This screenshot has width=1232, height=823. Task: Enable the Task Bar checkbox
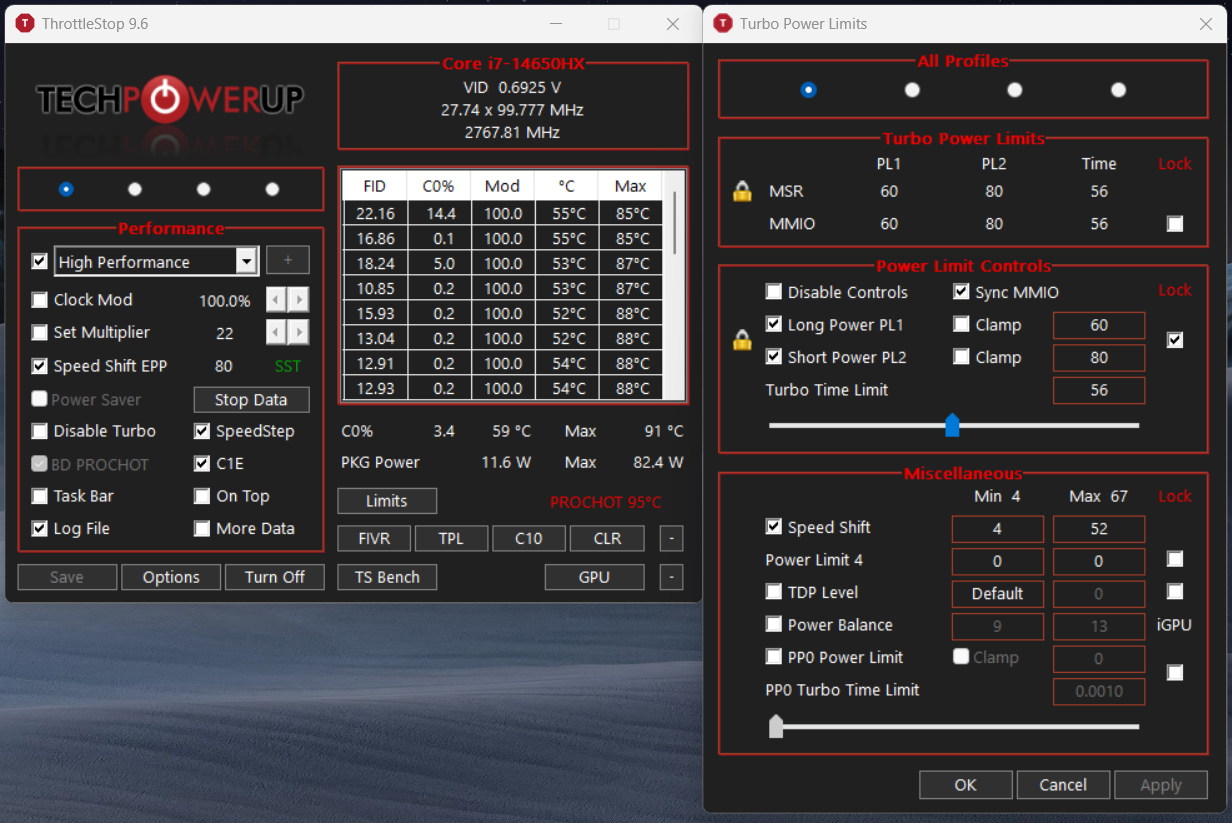click(x=40, y=496)
